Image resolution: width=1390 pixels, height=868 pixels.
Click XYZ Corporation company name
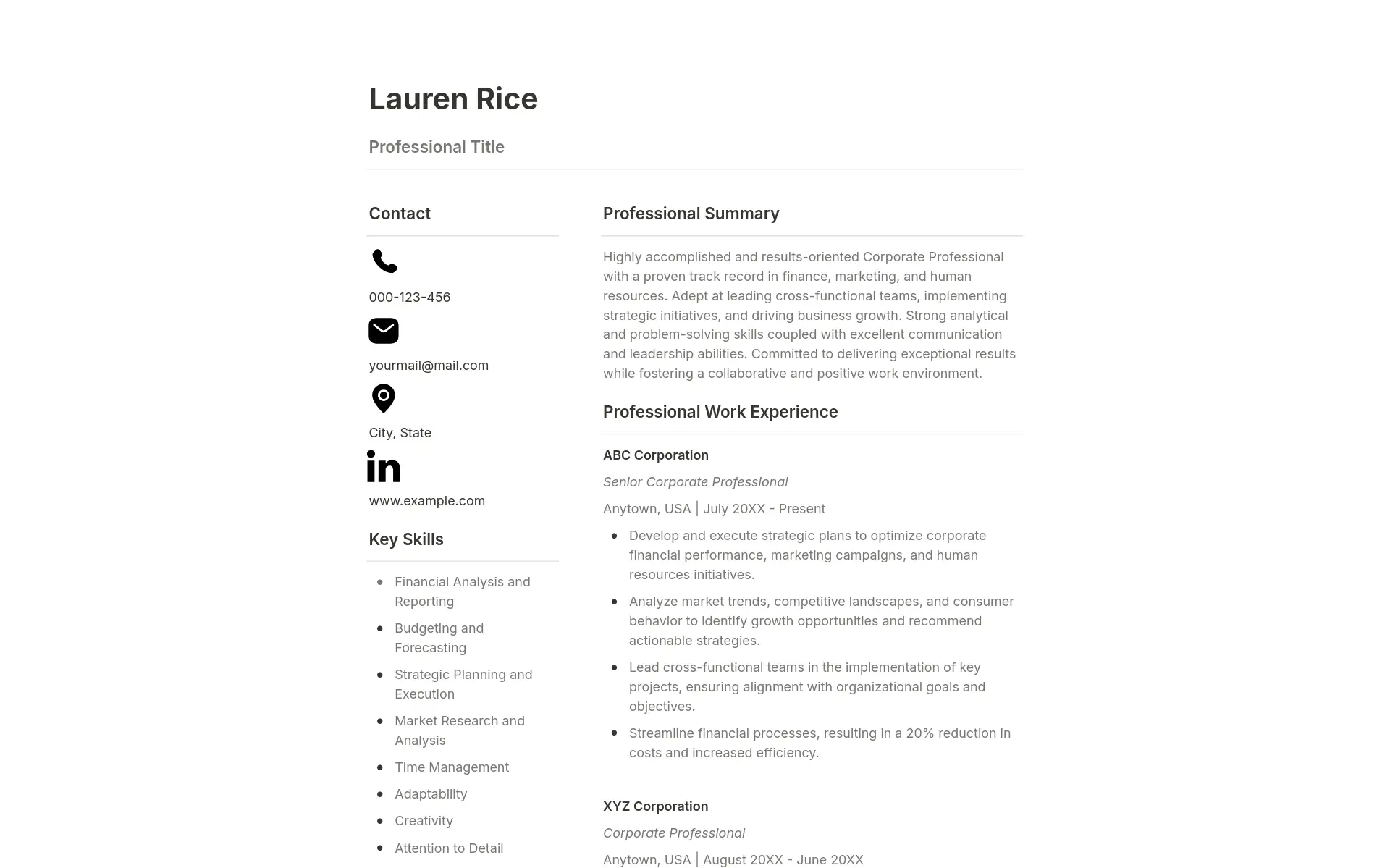(655, 805)
